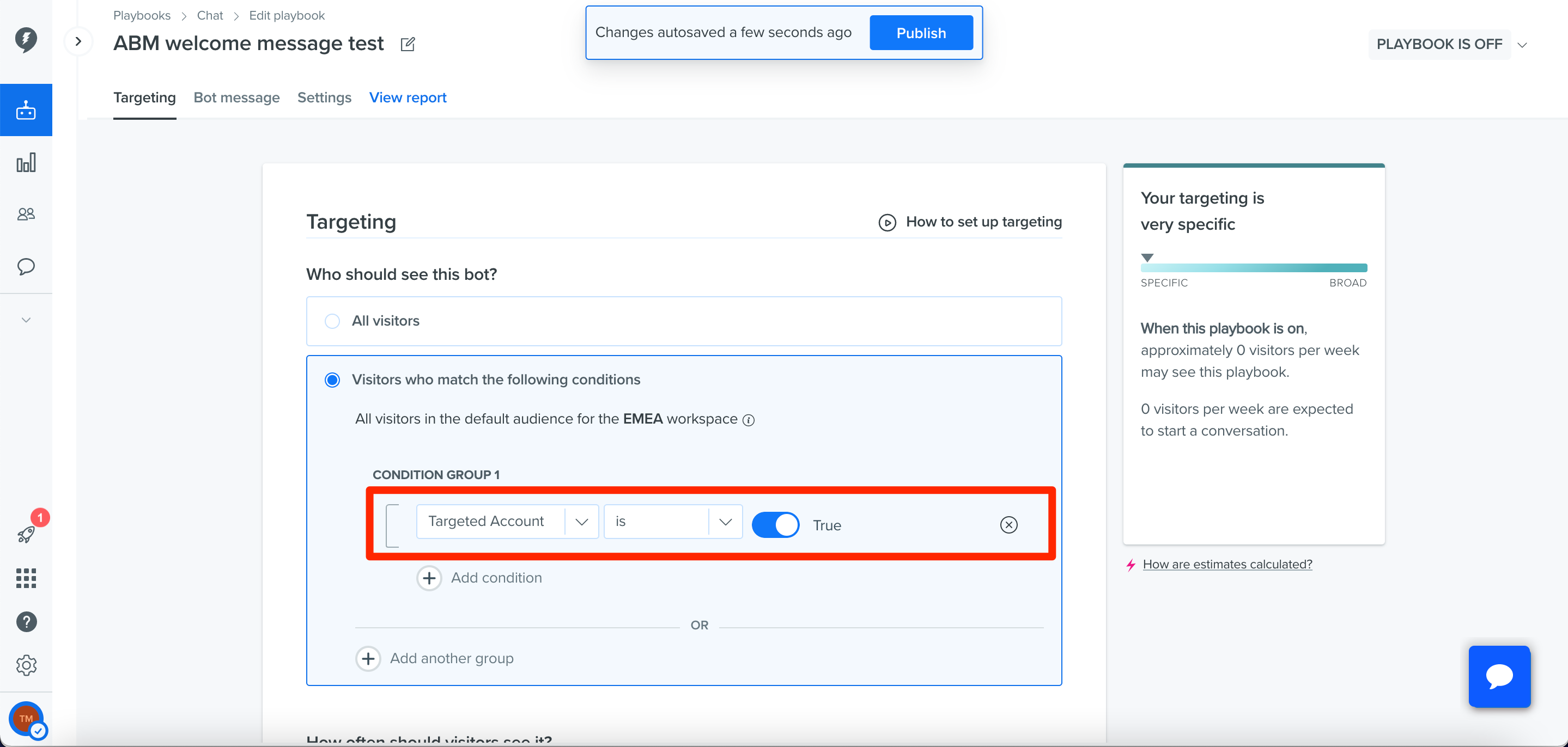Remove the Targeted Account condition
Image resolution: width=1568 pixels, height=747 pixels.
(1008, 524)
